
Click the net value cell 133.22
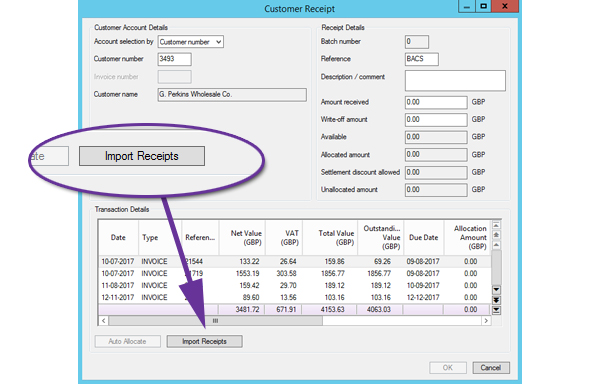249,262
